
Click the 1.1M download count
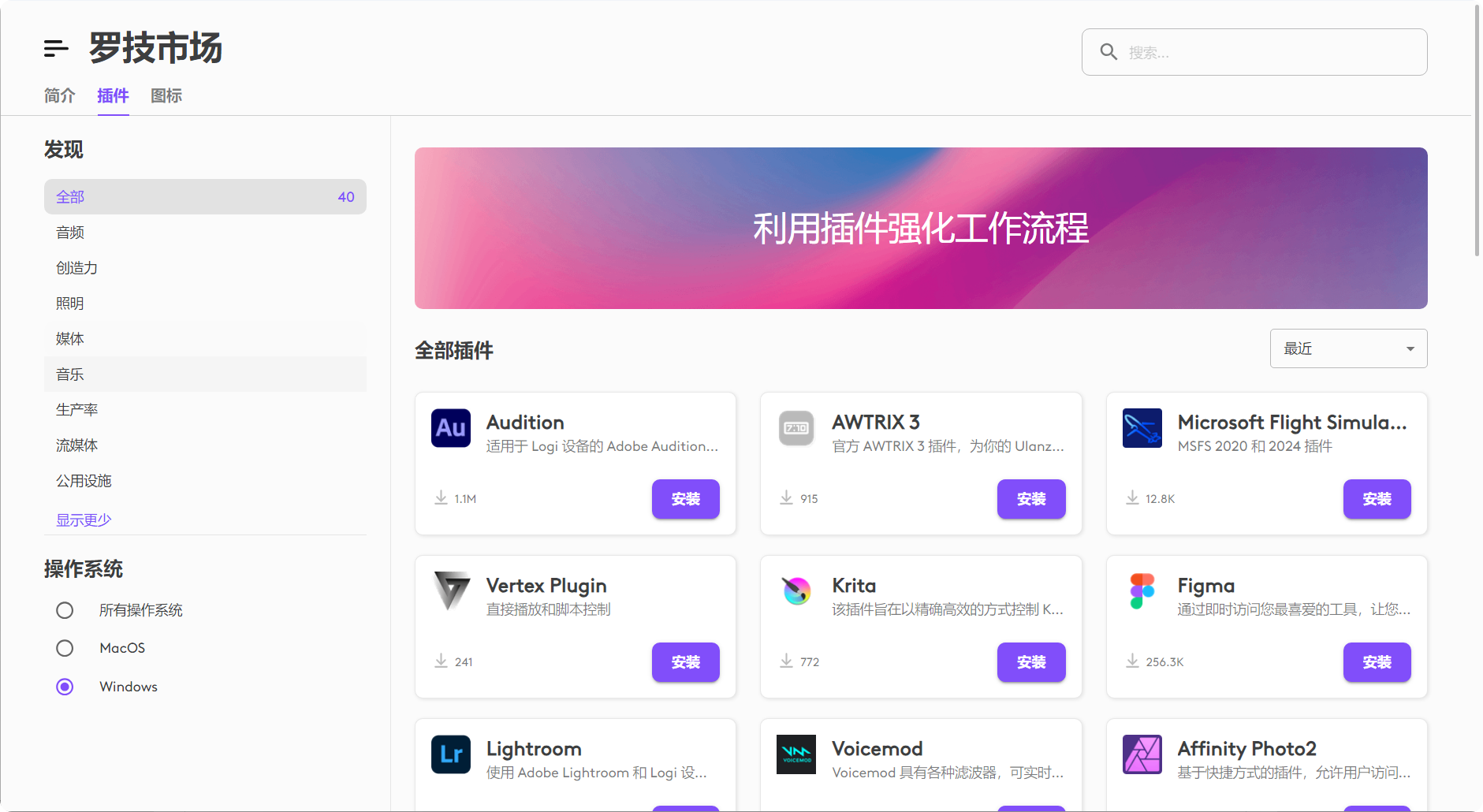(465, 499)
